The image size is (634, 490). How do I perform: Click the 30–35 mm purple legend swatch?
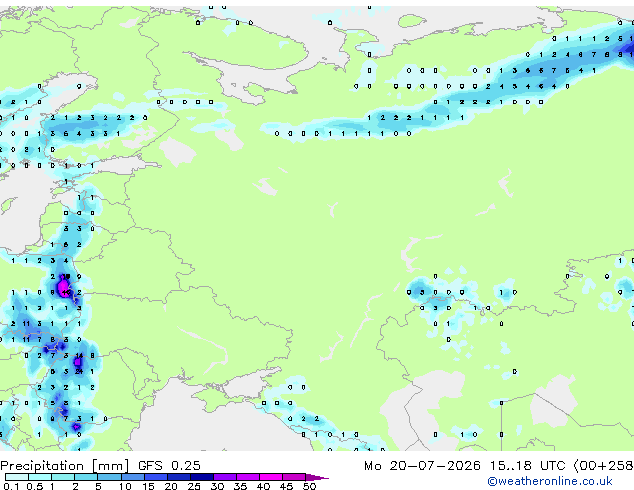tap(224, 477)
